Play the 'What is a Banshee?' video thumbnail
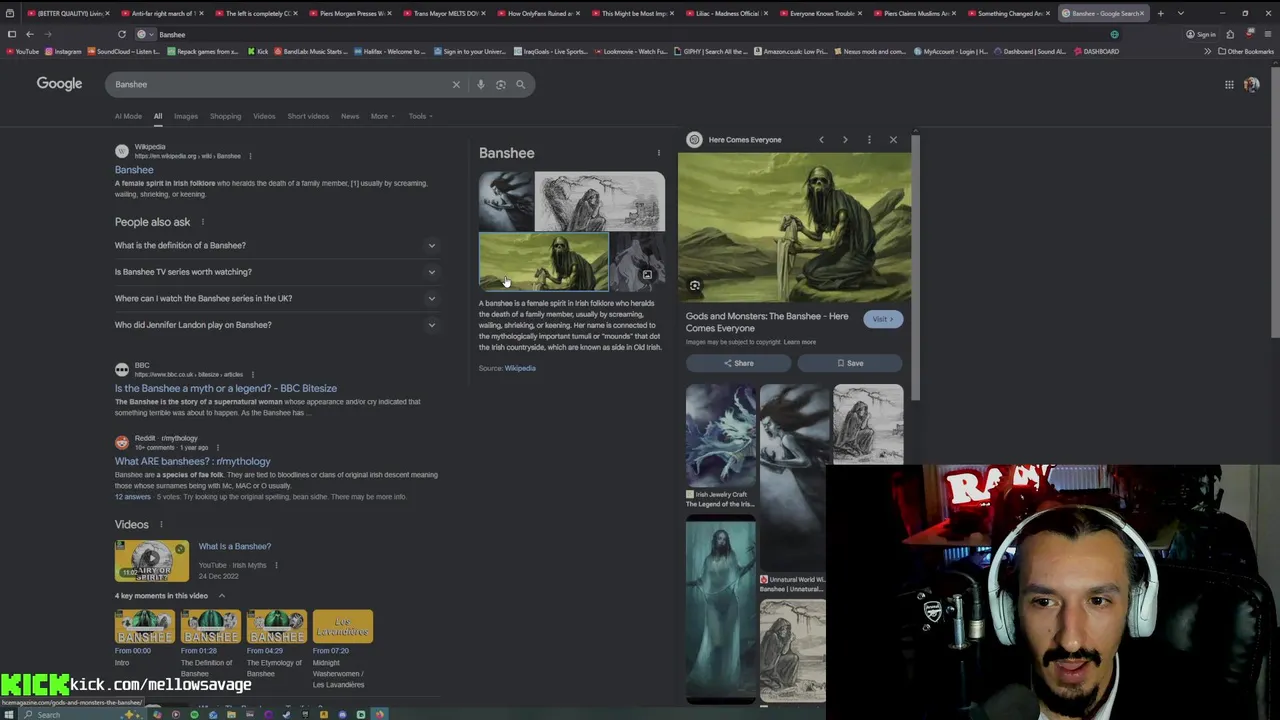This screenshot has width=1280, height=720. (151, 561)
